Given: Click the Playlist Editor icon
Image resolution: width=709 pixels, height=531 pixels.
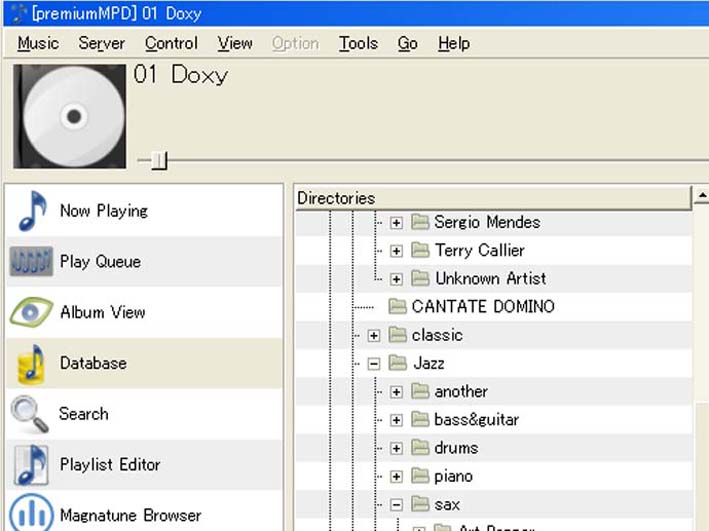Looking at the screenshot, I should tap(31, 465).
